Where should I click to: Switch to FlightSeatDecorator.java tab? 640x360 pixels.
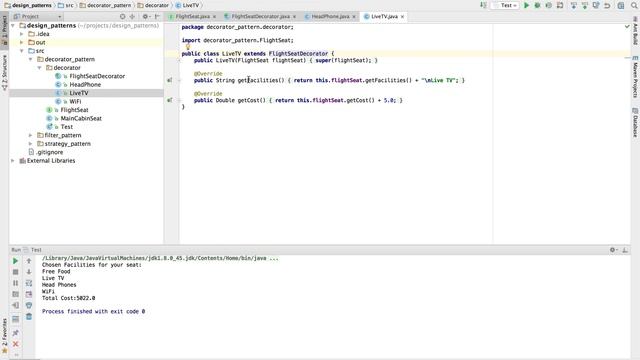(x=260, y=17)
